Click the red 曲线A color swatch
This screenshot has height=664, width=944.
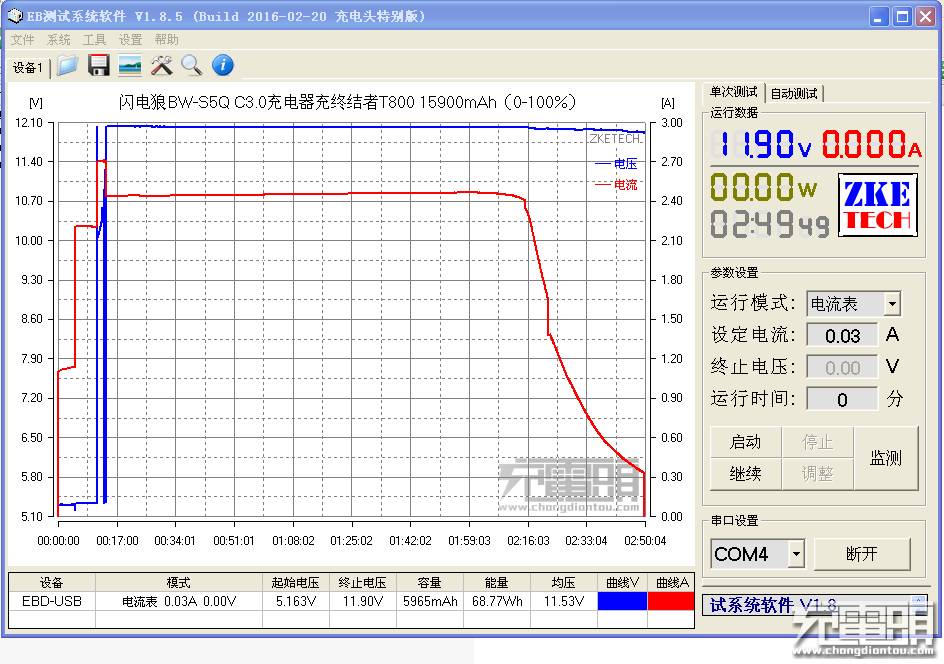point(671,601)
